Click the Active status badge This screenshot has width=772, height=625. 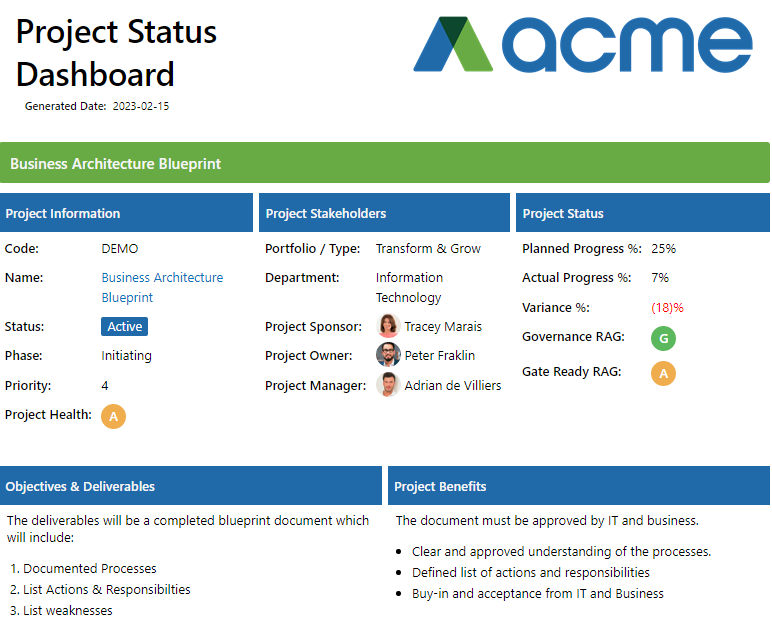[x=125, y=327]
